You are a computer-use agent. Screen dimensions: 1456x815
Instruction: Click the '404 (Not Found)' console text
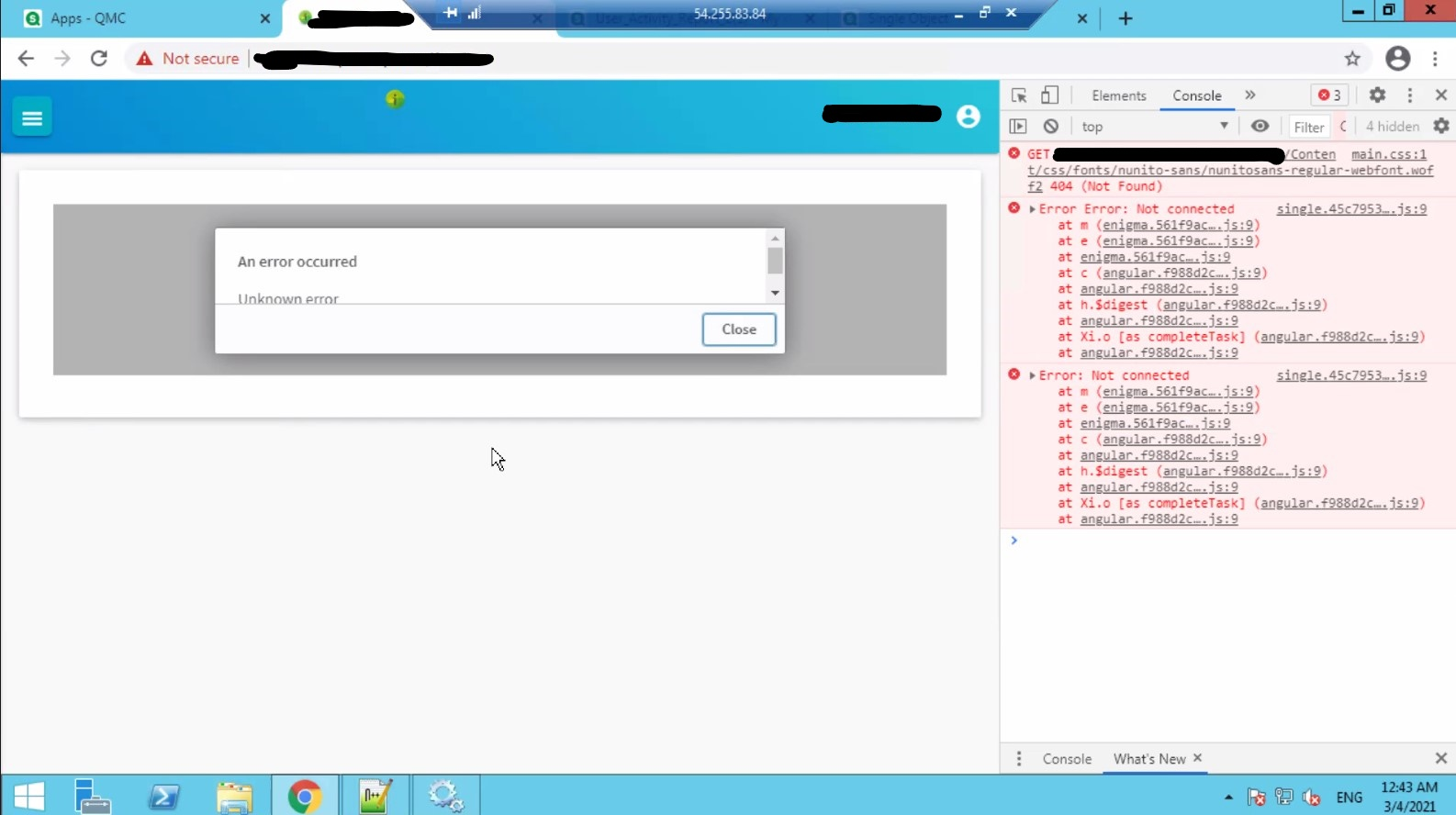pos(1106,186)
